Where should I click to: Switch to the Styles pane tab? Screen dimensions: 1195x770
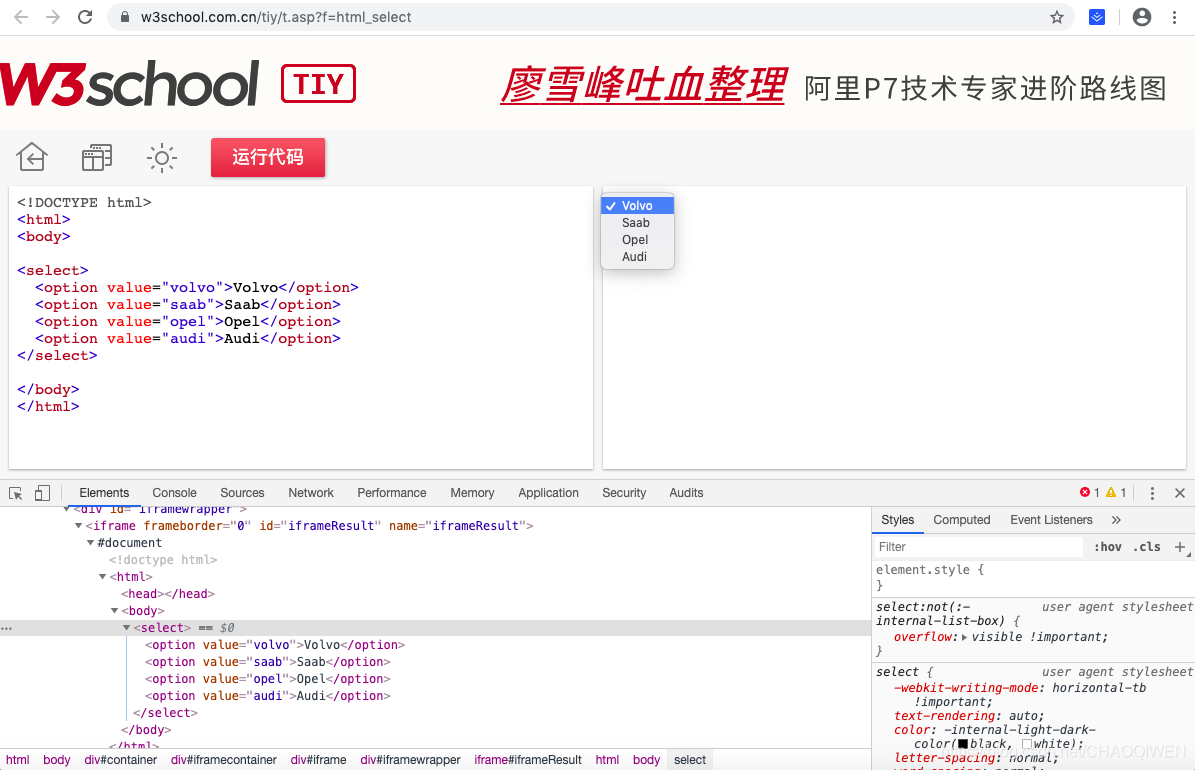point(898,520)
